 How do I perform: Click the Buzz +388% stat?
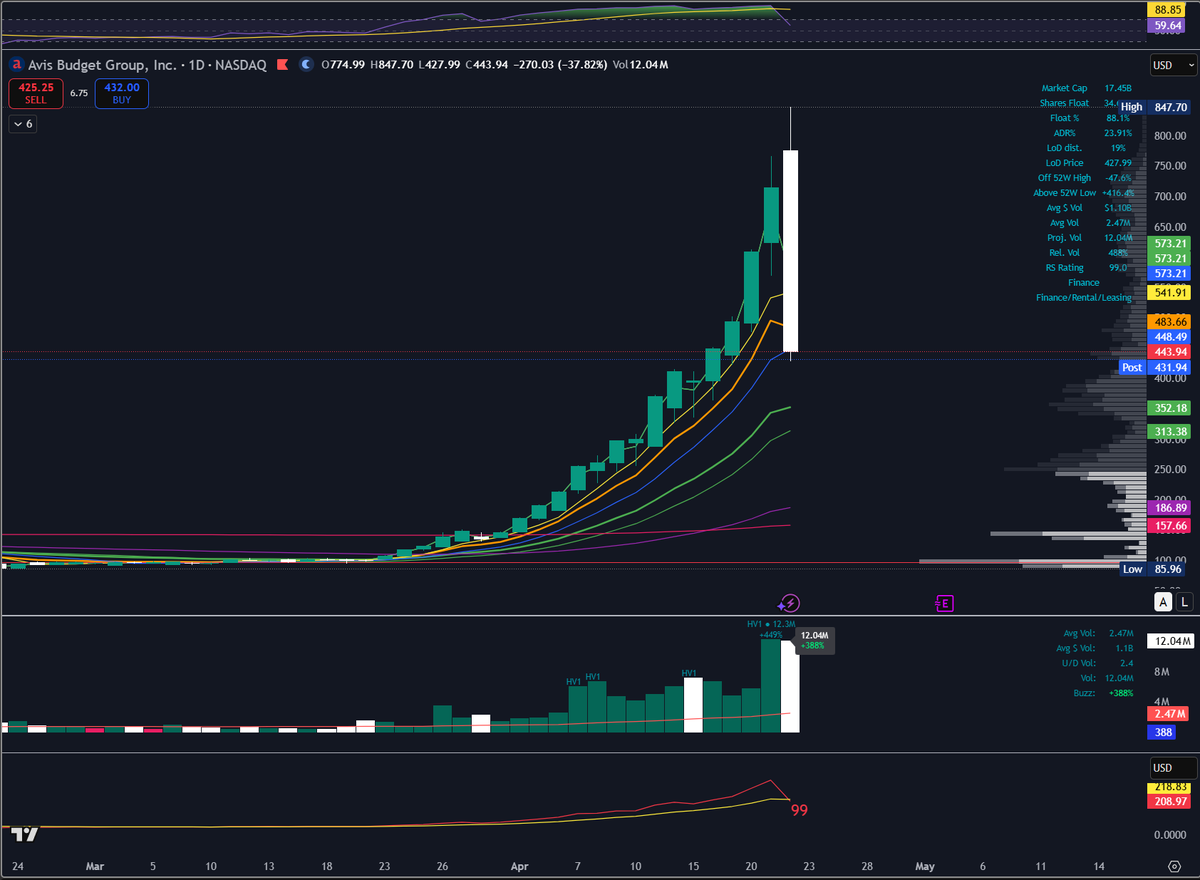pyautogui.click(x=1104, y=693)
